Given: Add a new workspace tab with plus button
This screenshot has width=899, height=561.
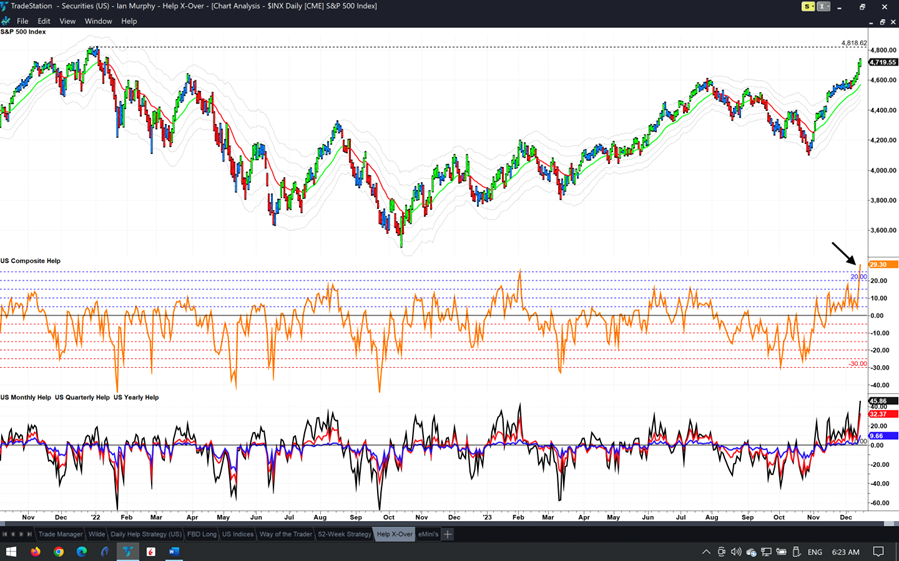Looking at the screenshot, I should 448,534.
